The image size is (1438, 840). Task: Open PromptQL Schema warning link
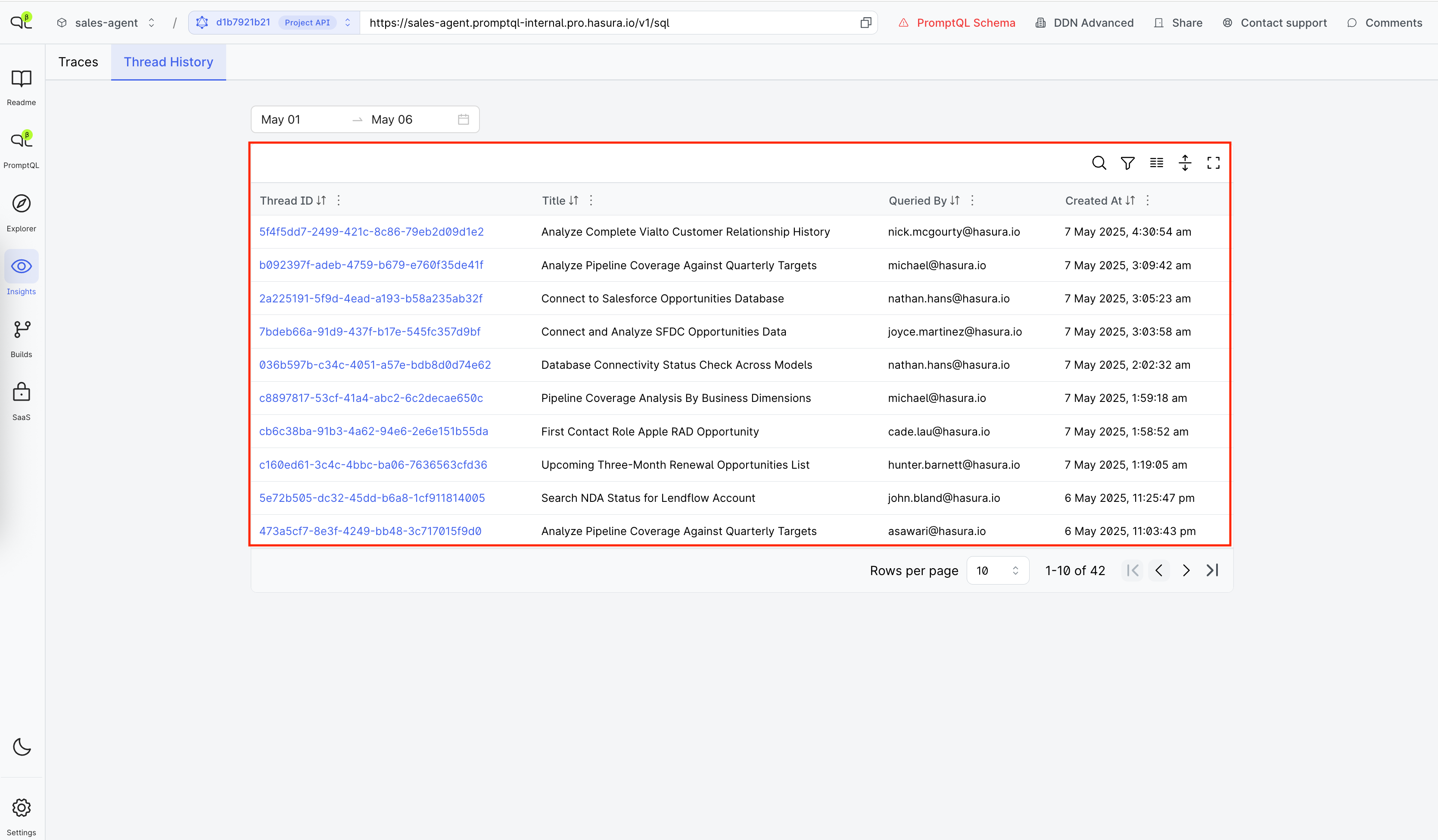tap(957, 23)
